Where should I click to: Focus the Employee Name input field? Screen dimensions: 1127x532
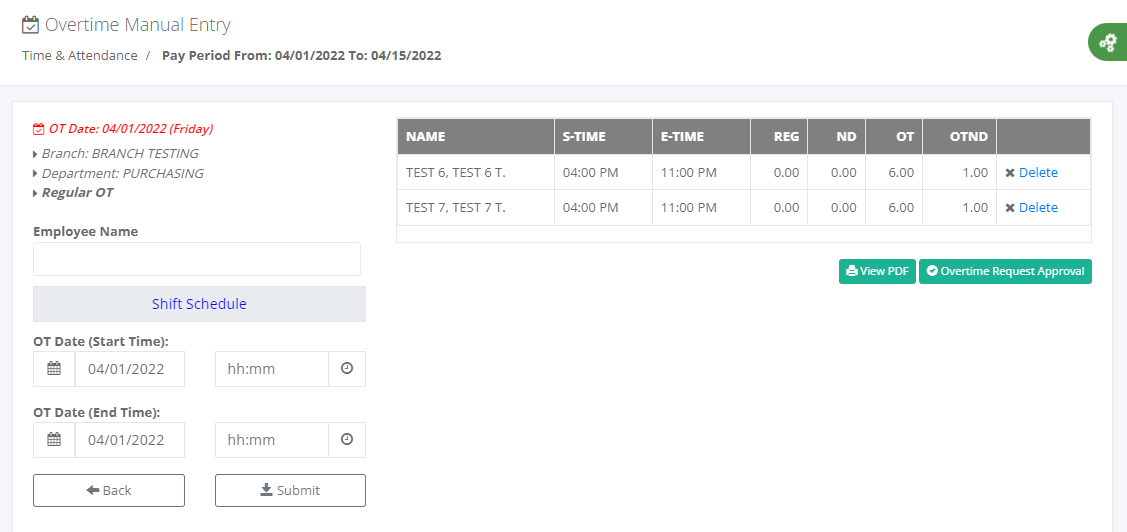[197, 259]
